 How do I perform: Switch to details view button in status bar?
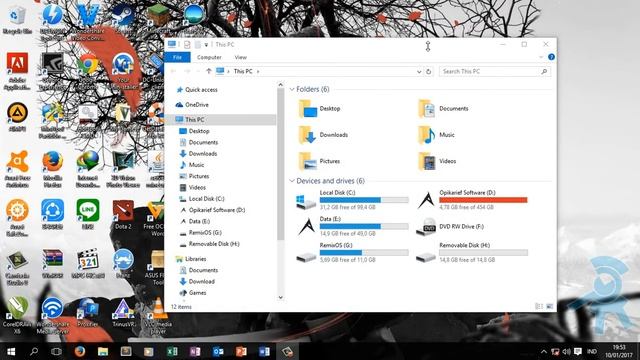539,306
